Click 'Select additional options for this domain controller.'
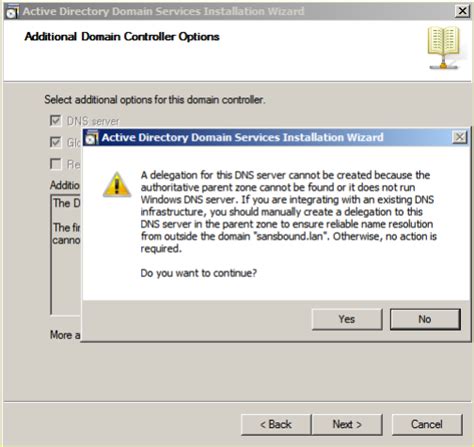Image resolution: width=474 pixels, height=447 pixels. coord(155,100)
